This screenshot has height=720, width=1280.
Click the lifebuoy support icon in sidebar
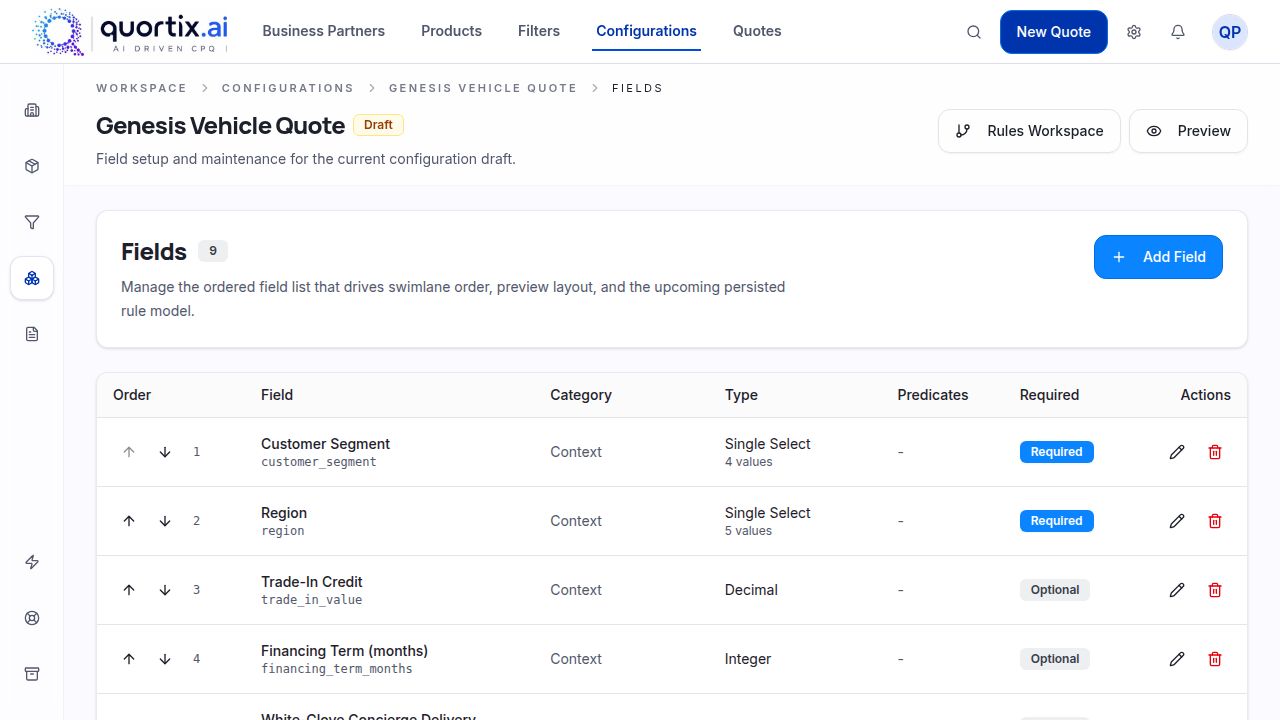[x=32, y=618]
